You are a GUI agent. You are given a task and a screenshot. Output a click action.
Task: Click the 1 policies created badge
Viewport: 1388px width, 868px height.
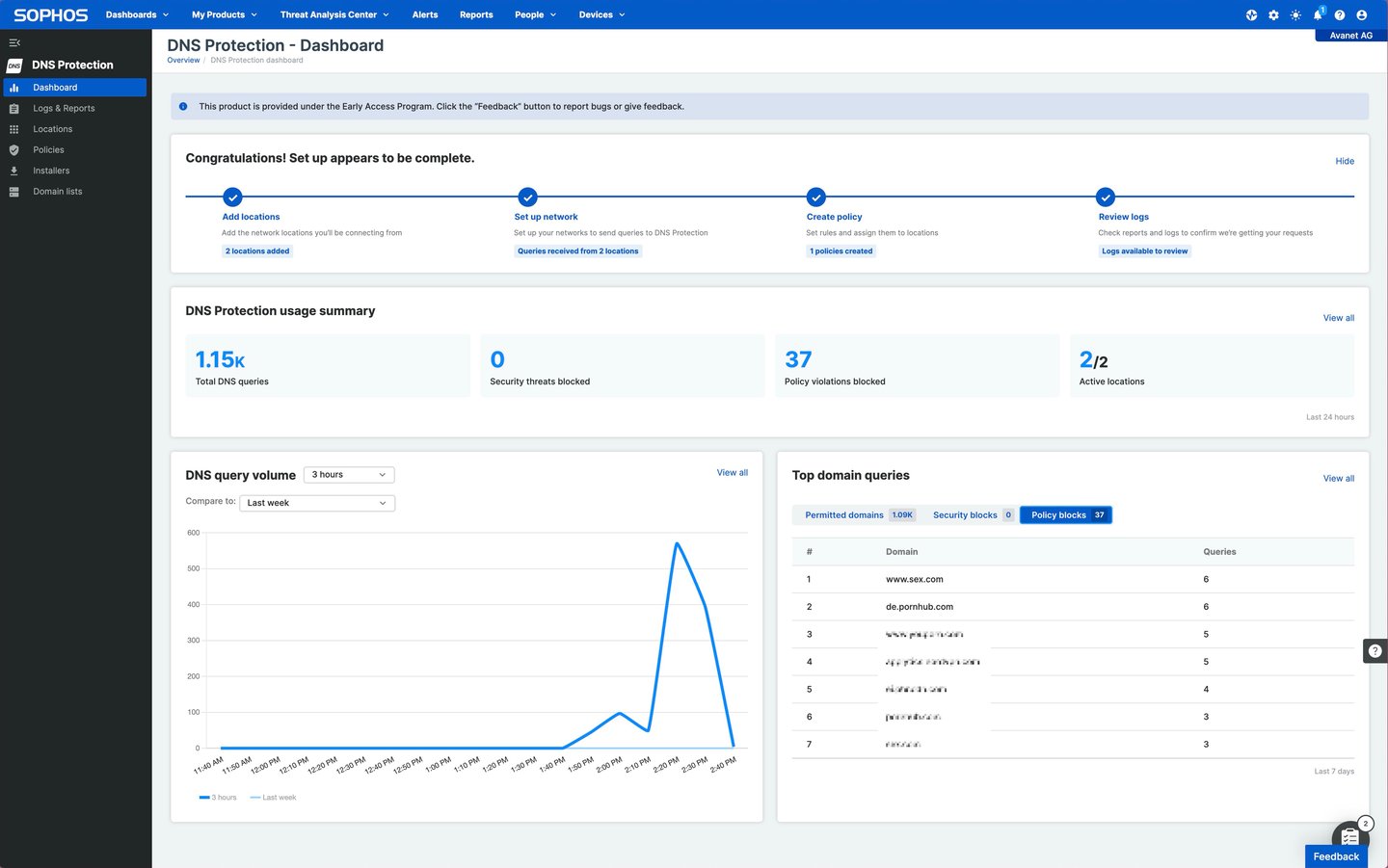(841, 251)
